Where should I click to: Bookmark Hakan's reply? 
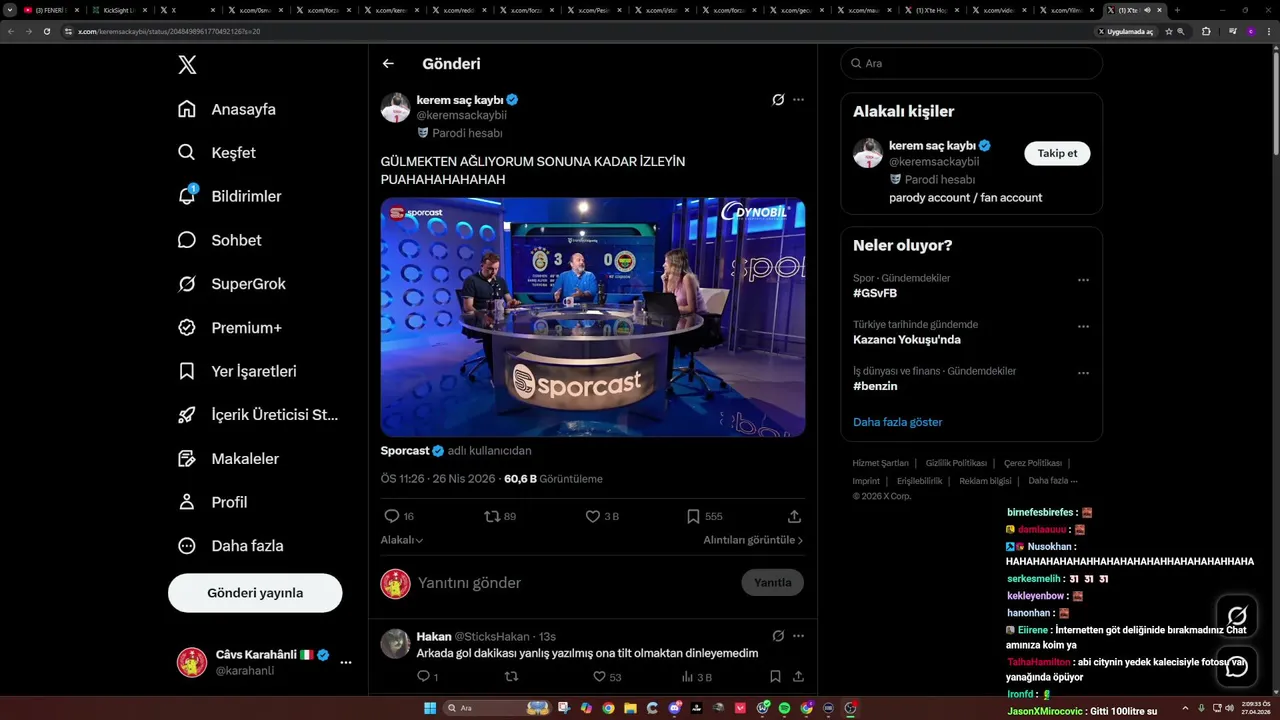tap(775, 677)
